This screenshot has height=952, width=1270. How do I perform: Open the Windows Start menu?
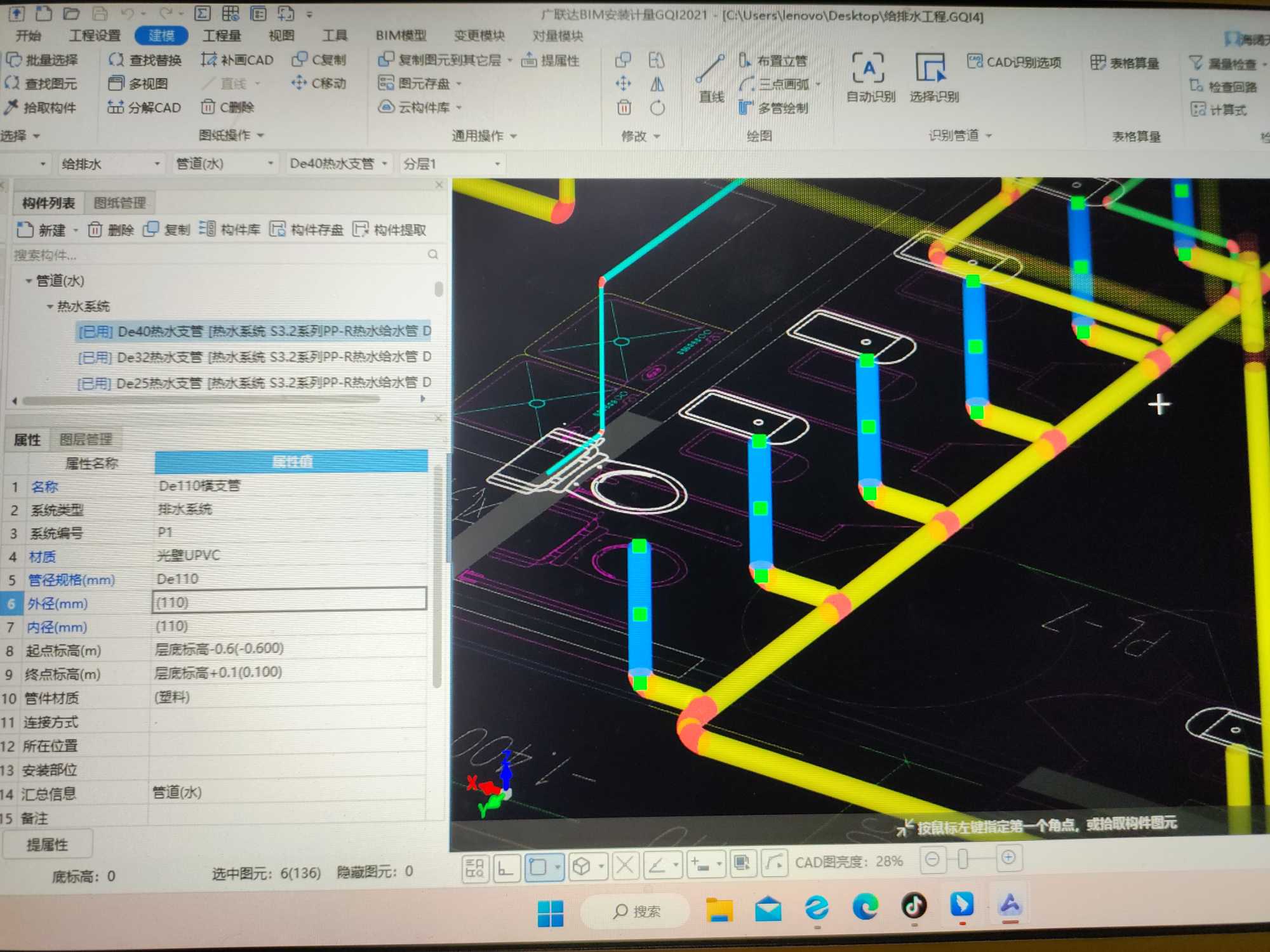coord(550,915)
